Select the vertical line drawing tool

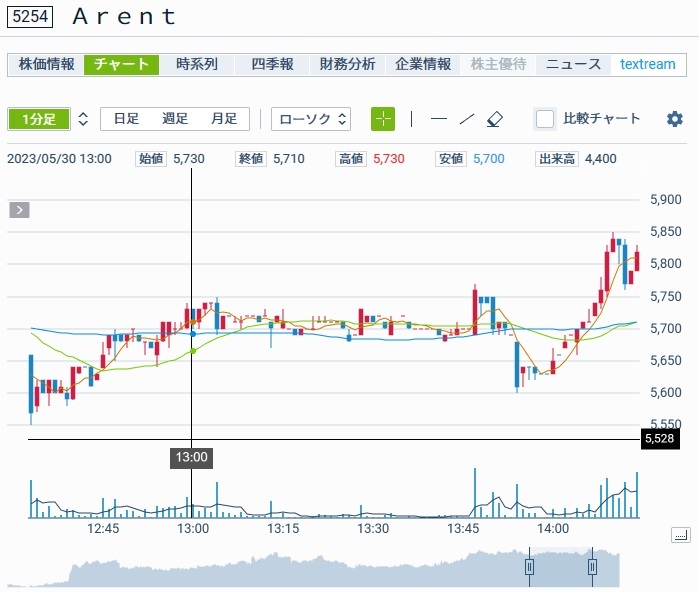[x=411, y=119]
